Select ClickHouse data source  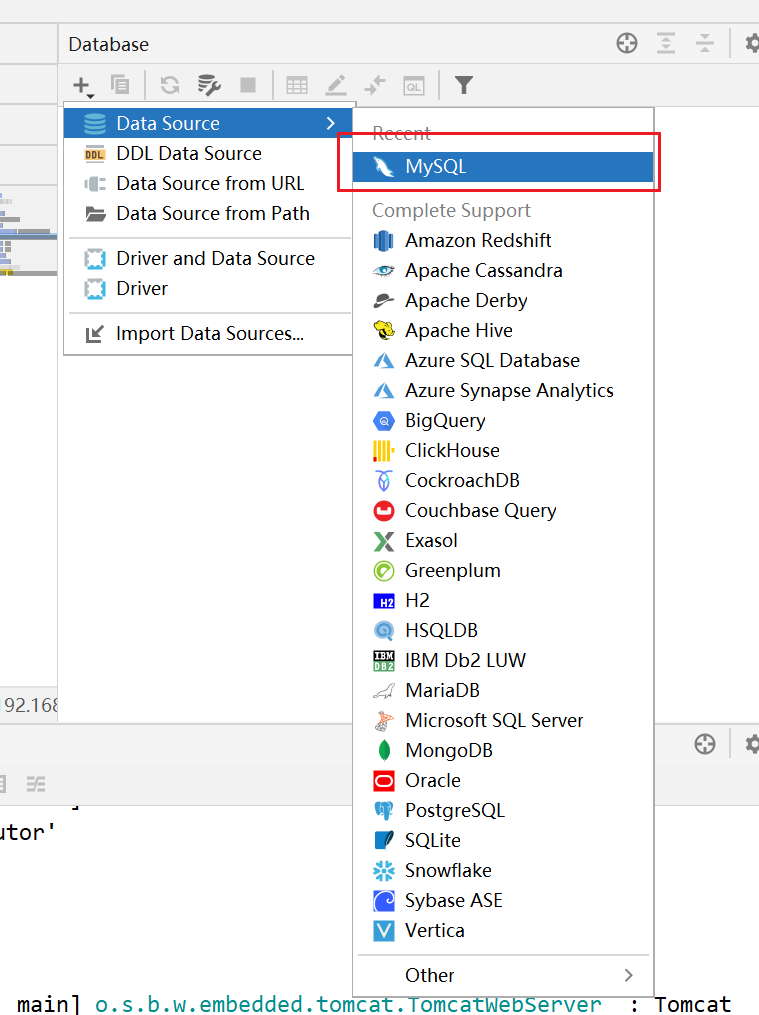point(503,451)
